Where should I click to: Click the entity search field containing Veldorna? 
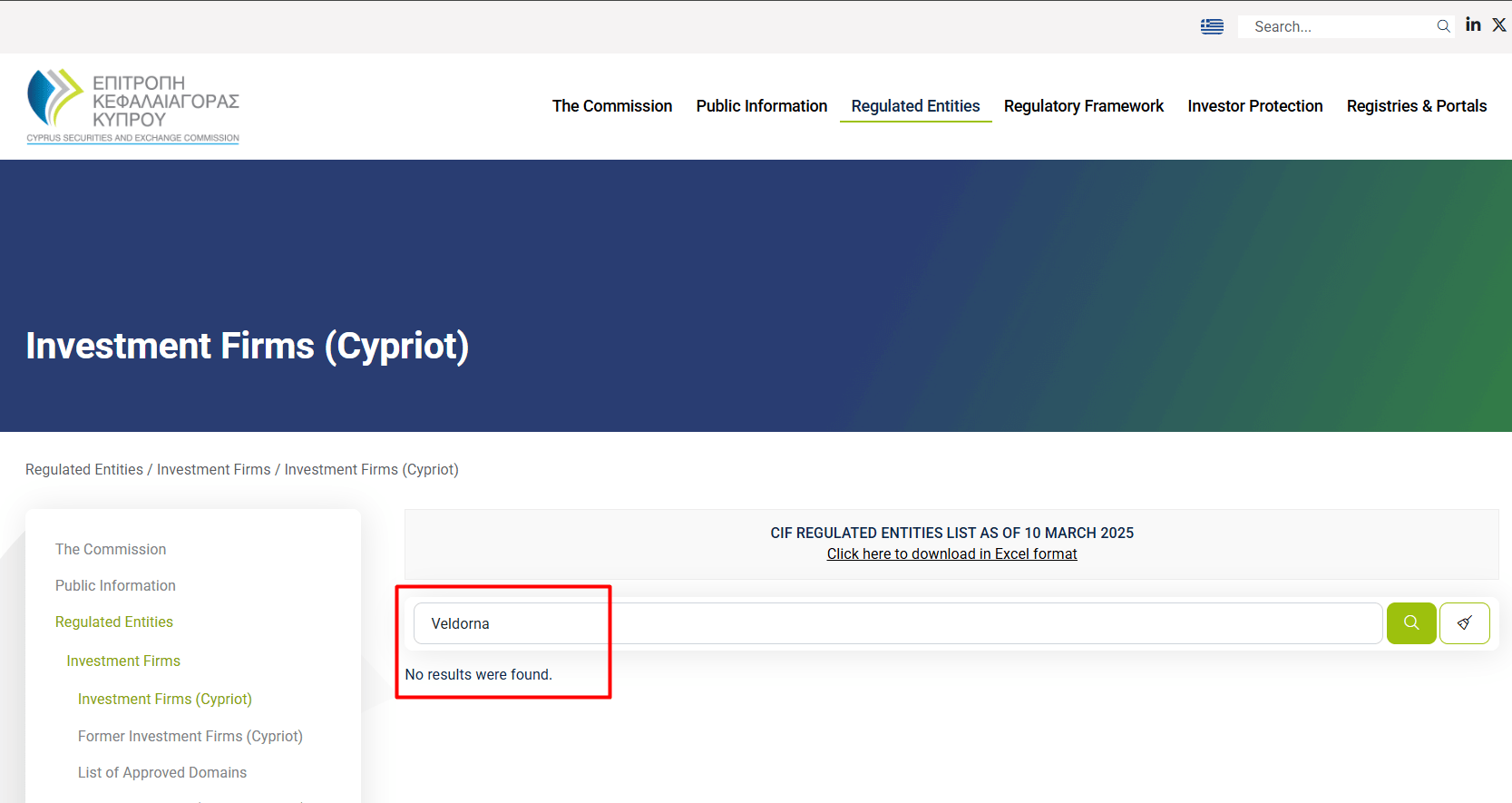pos(898,623)
